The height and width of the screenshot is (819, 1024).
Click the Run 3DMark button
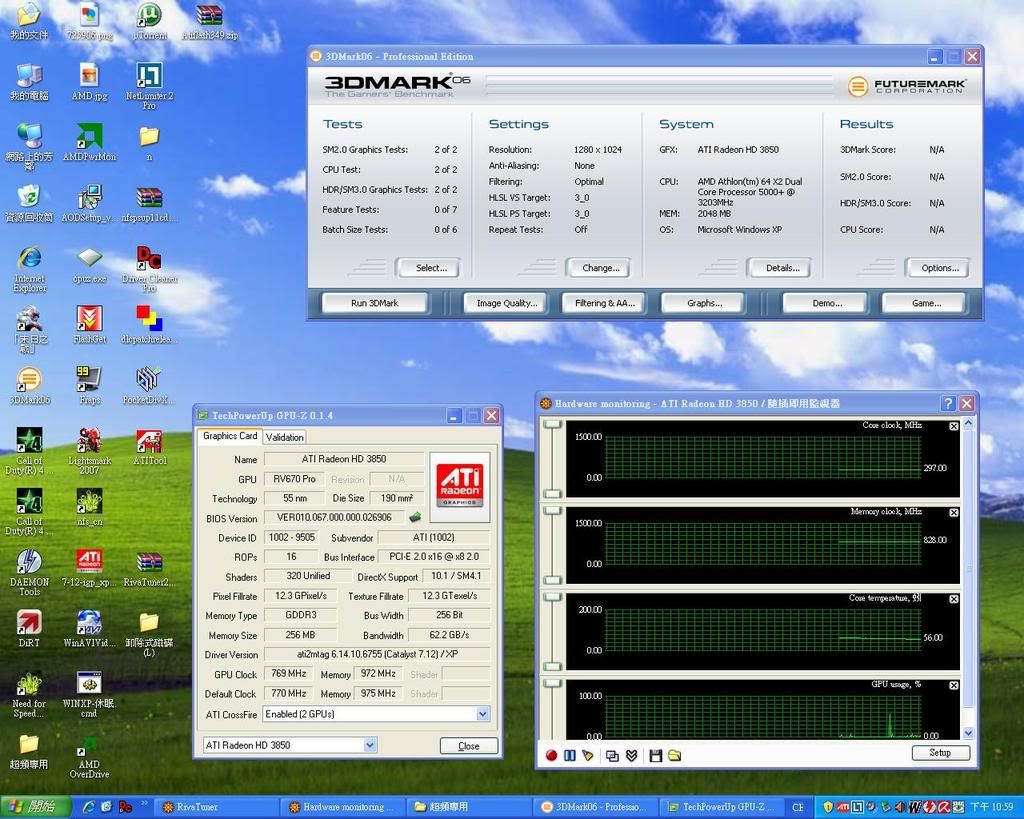click(375, 303)
